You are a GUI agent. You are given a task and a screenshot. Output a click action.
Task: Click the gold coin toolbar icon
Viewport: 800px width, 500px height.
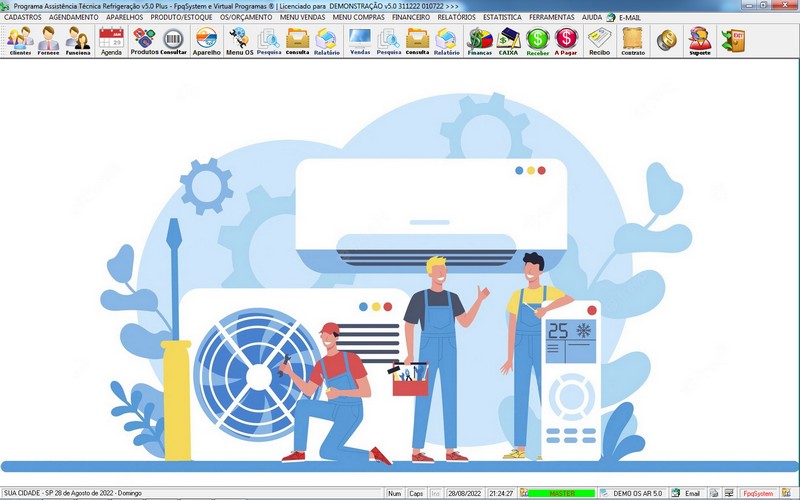click(666, 40)
